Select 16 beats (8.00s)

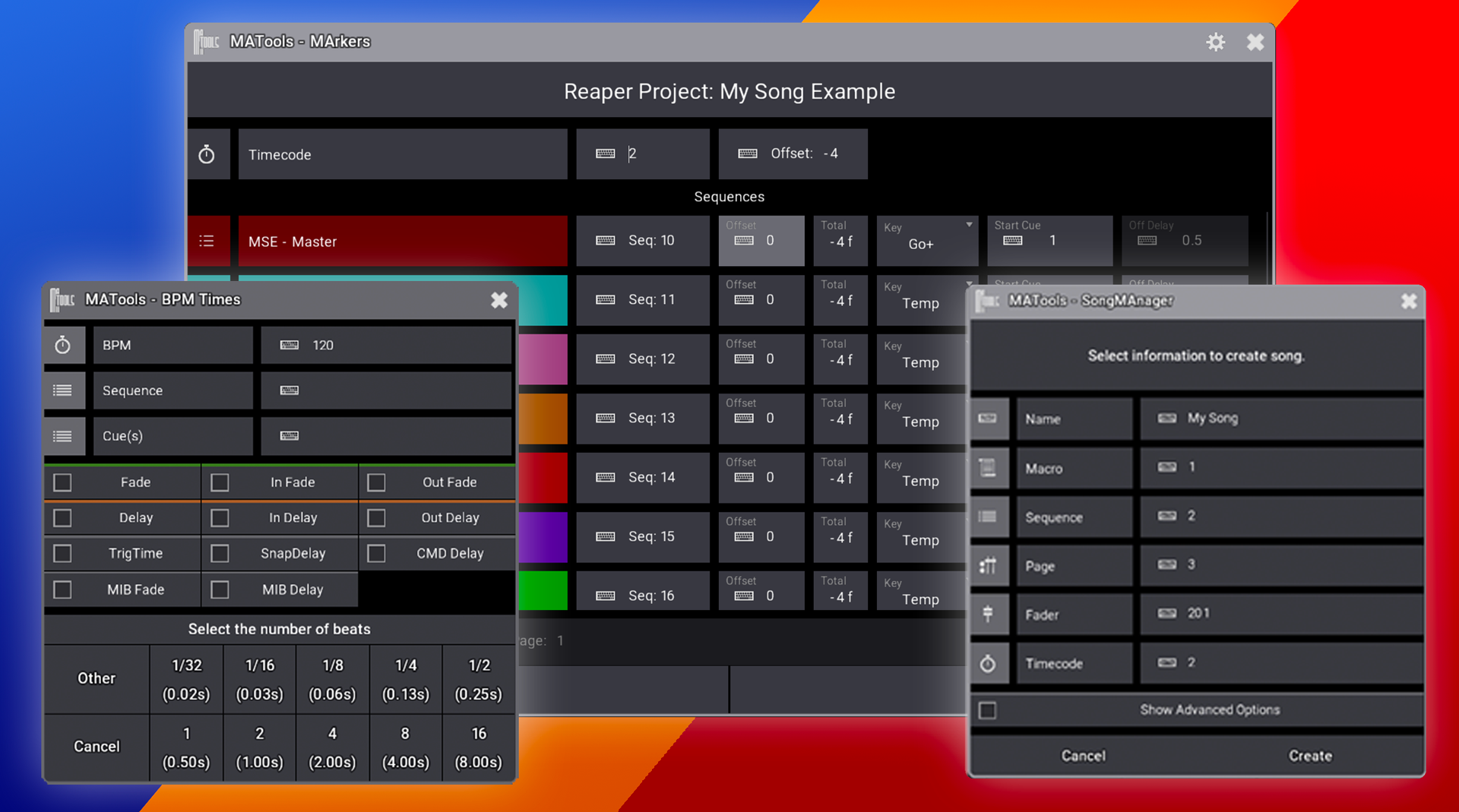click(x=479, y=747)
